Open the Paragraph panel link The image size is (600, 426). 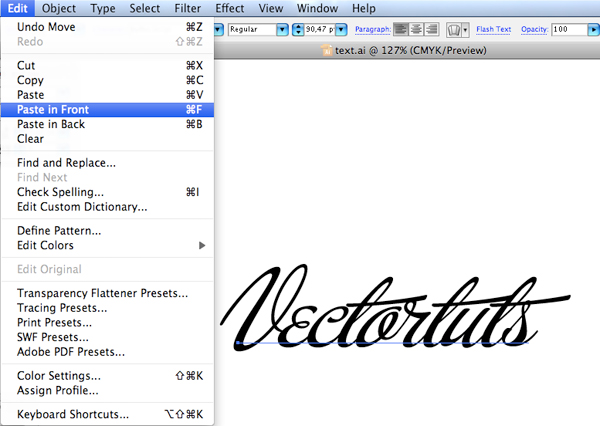373,29
